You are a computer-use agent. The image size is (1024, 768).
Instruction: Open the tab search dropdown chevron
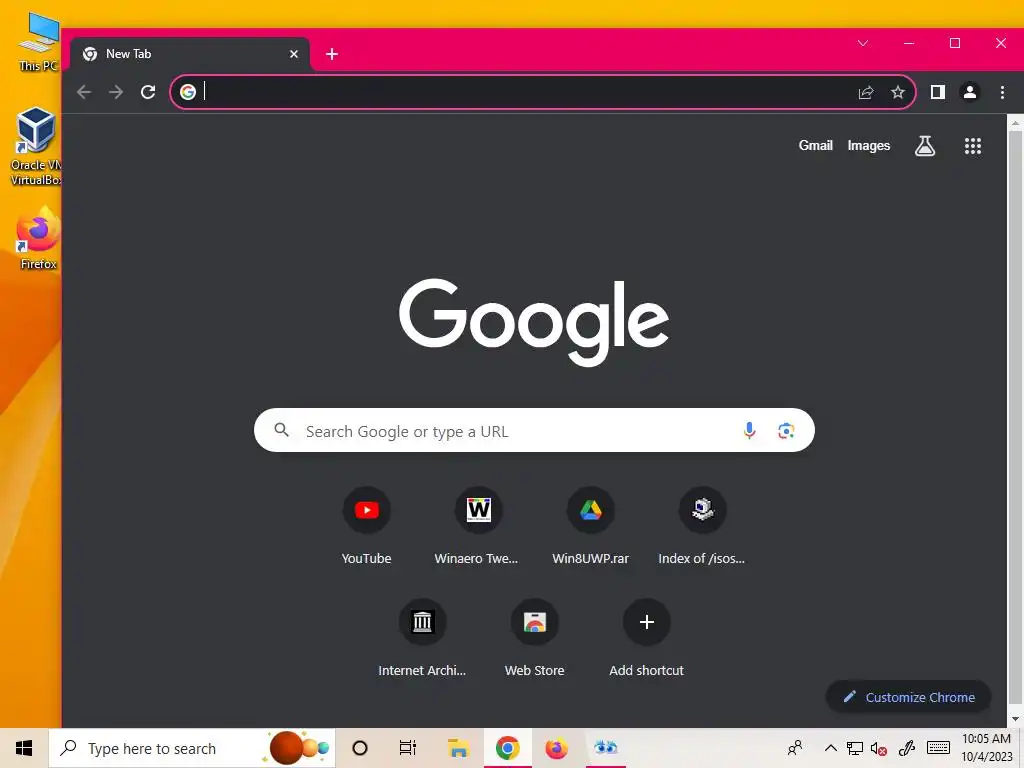point(863,43)
